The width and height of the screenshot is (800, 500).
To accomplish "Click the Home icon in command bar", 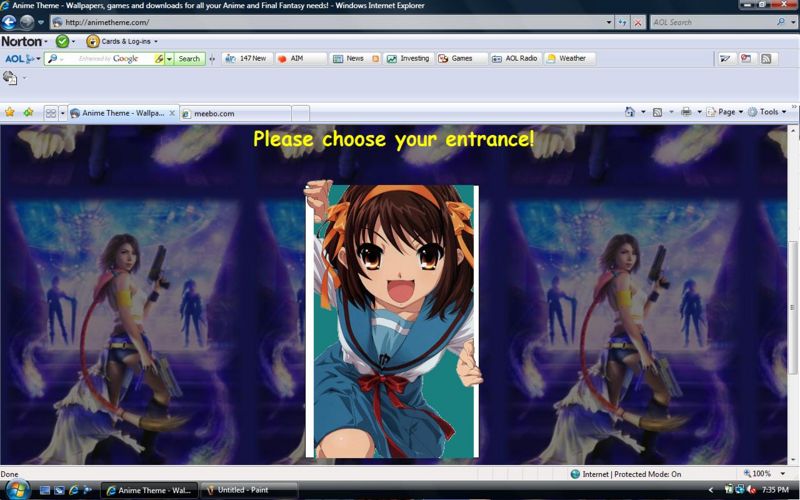I will click(630, 112).
